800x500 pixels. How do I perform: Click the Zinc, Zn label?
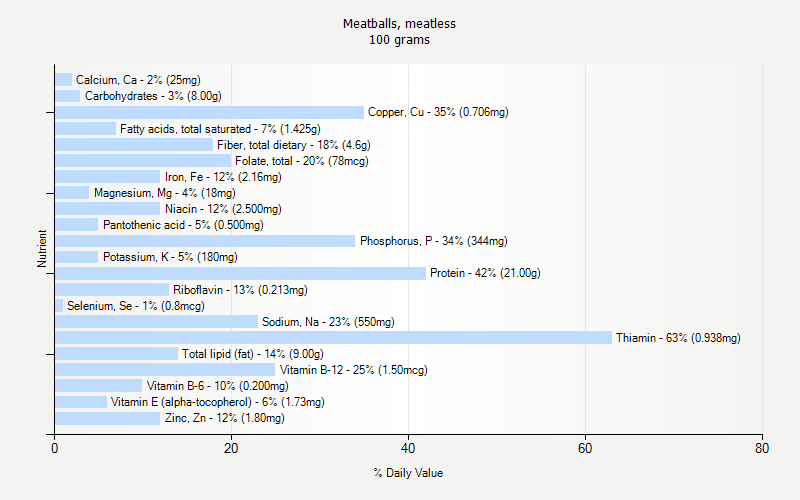224,418
